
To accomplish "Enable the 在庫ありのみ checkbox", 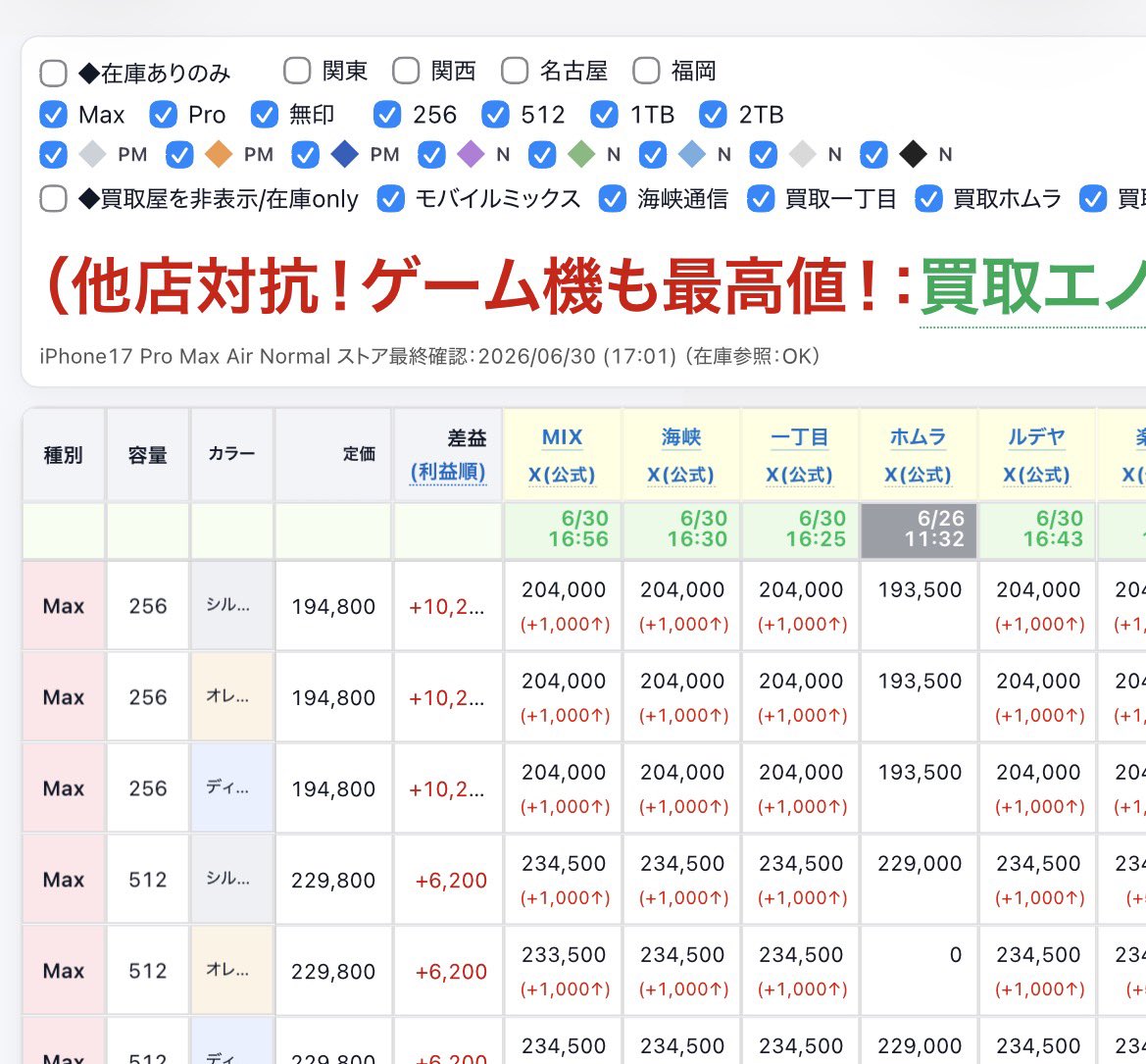I will tap(53, 74).
